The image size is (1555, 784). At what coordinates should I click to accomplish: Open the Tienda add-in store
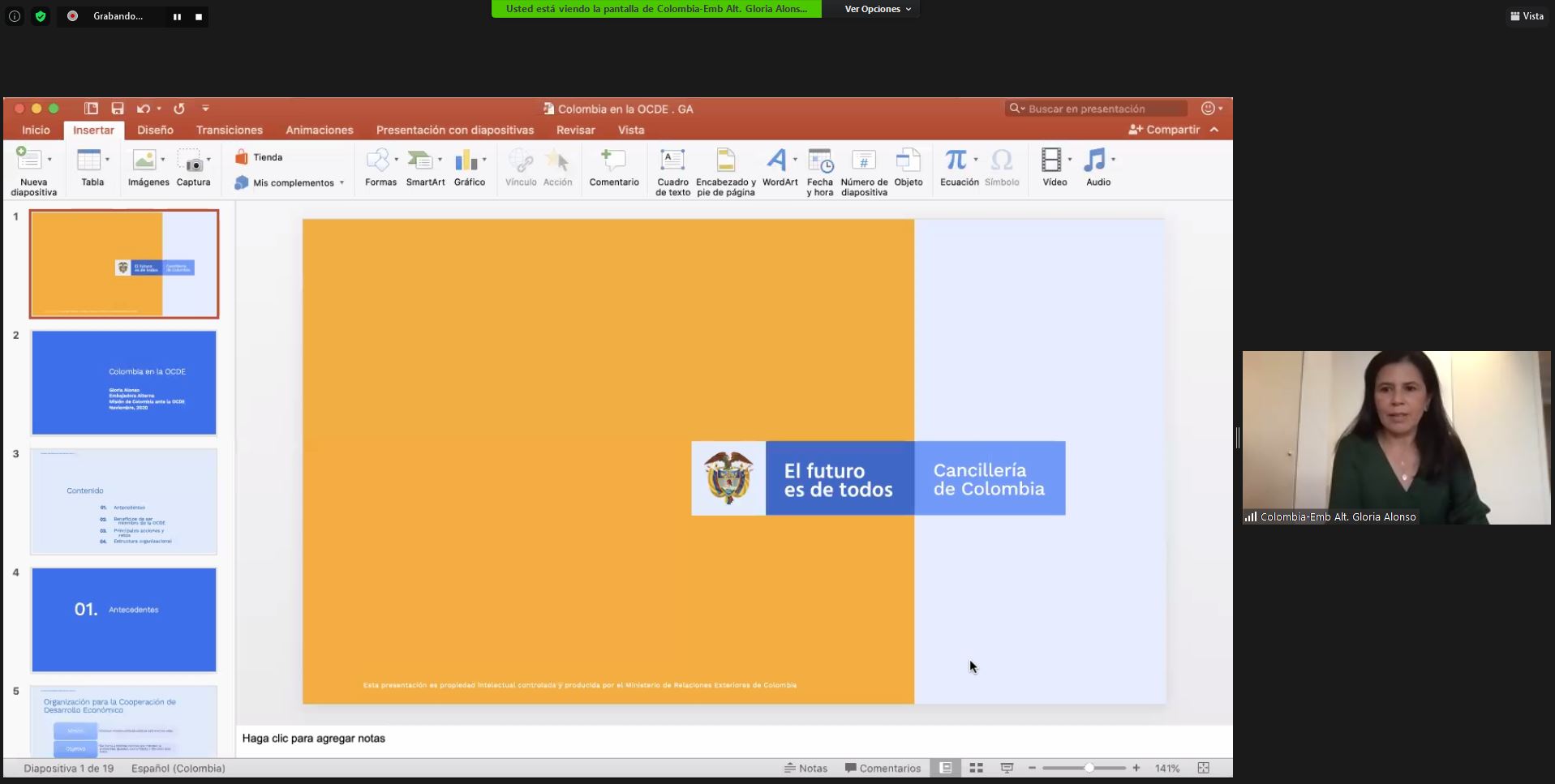click(x=259, y=157)
